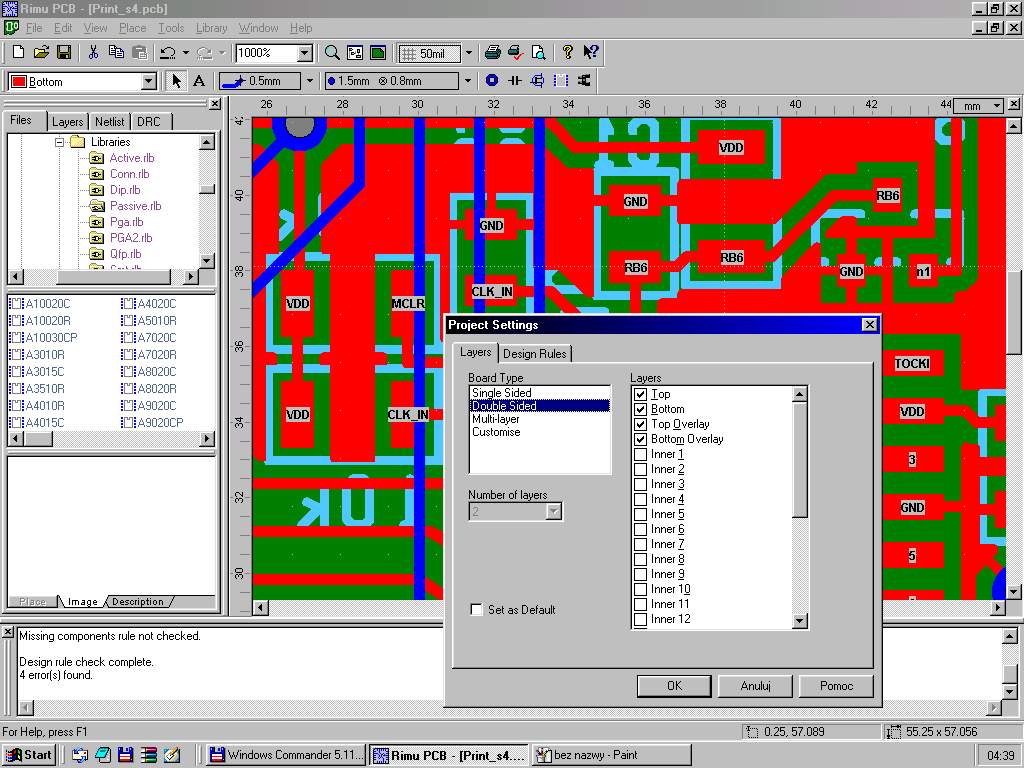Activate the What's This help pointer icon
Viewport: 1024px width, 768px height.
point(591,53)
